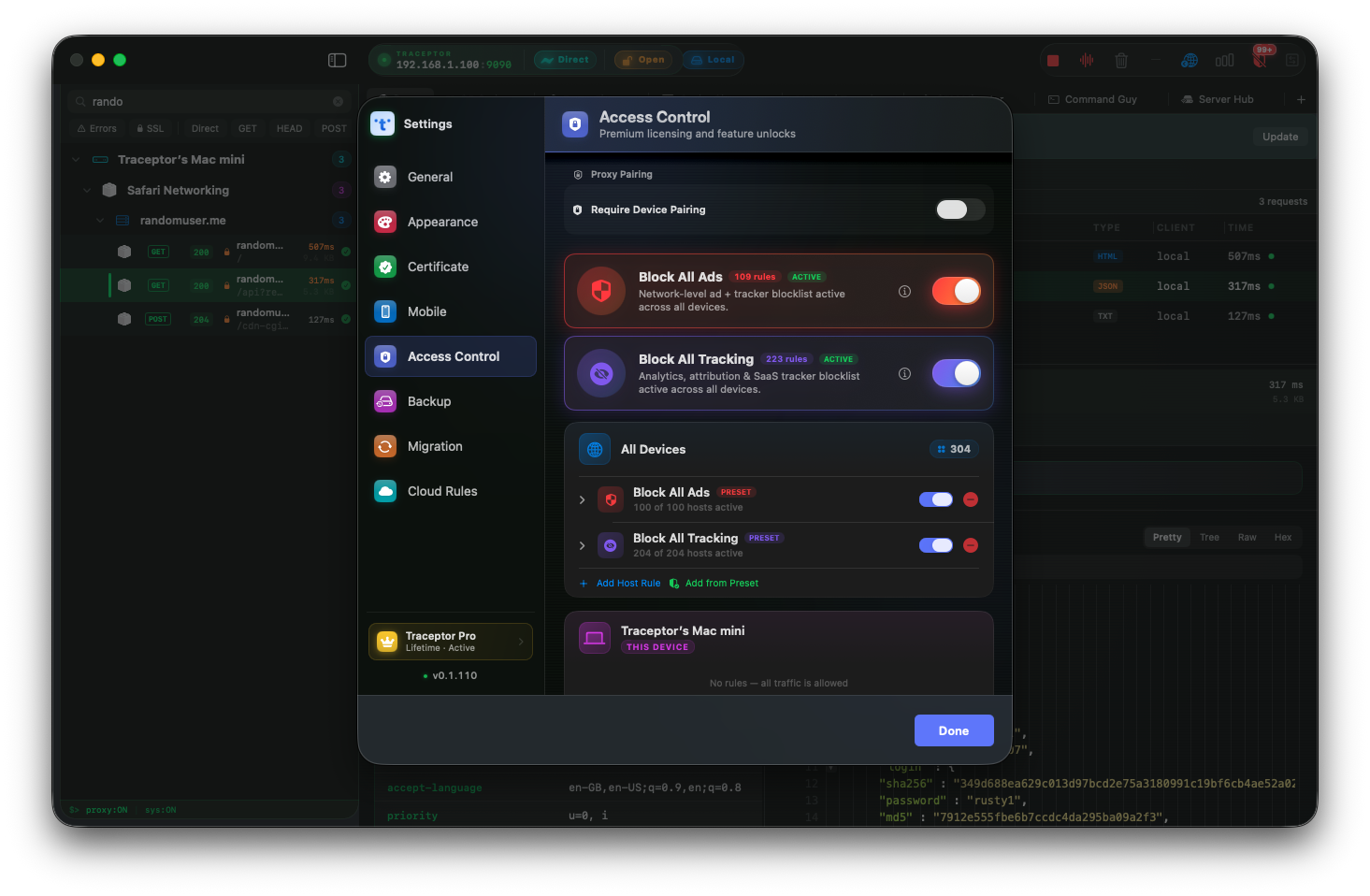Switch to Raw view tab

[1247, 537]
